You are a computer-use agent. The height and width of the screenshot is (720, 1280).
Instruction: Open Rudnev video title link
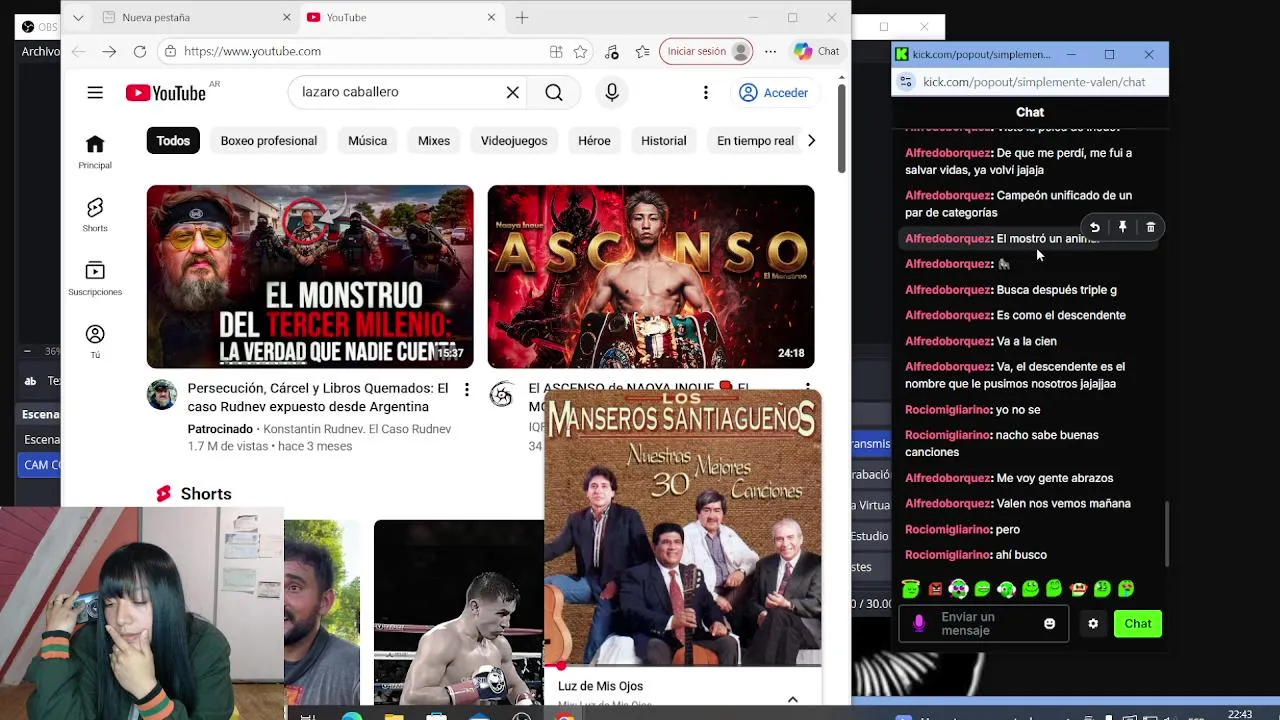(318, 397)
